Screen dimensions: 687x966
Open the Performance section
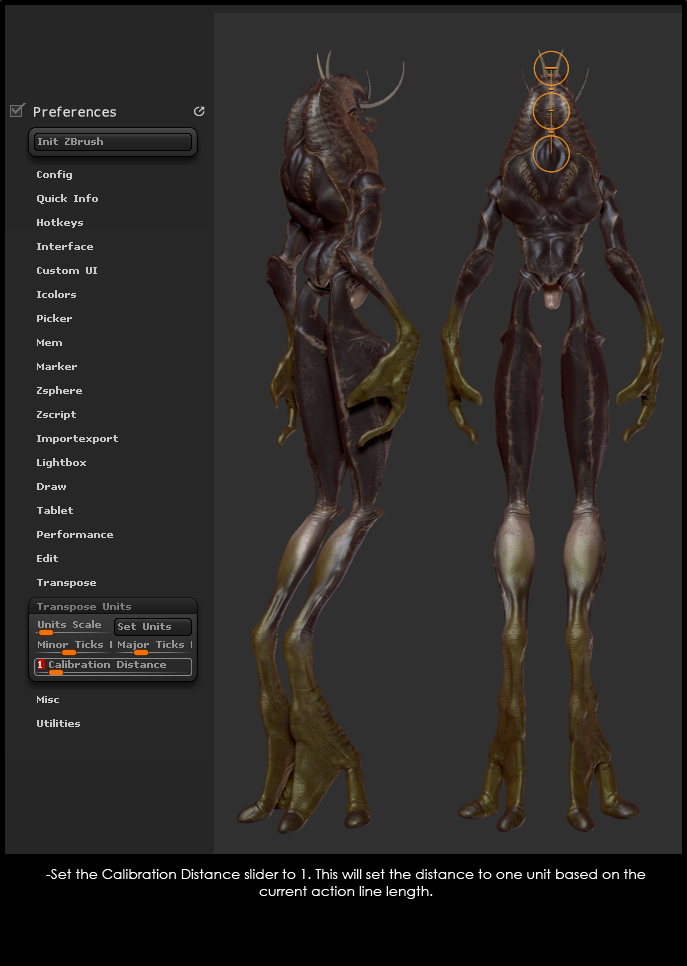(x=75, y=535)
